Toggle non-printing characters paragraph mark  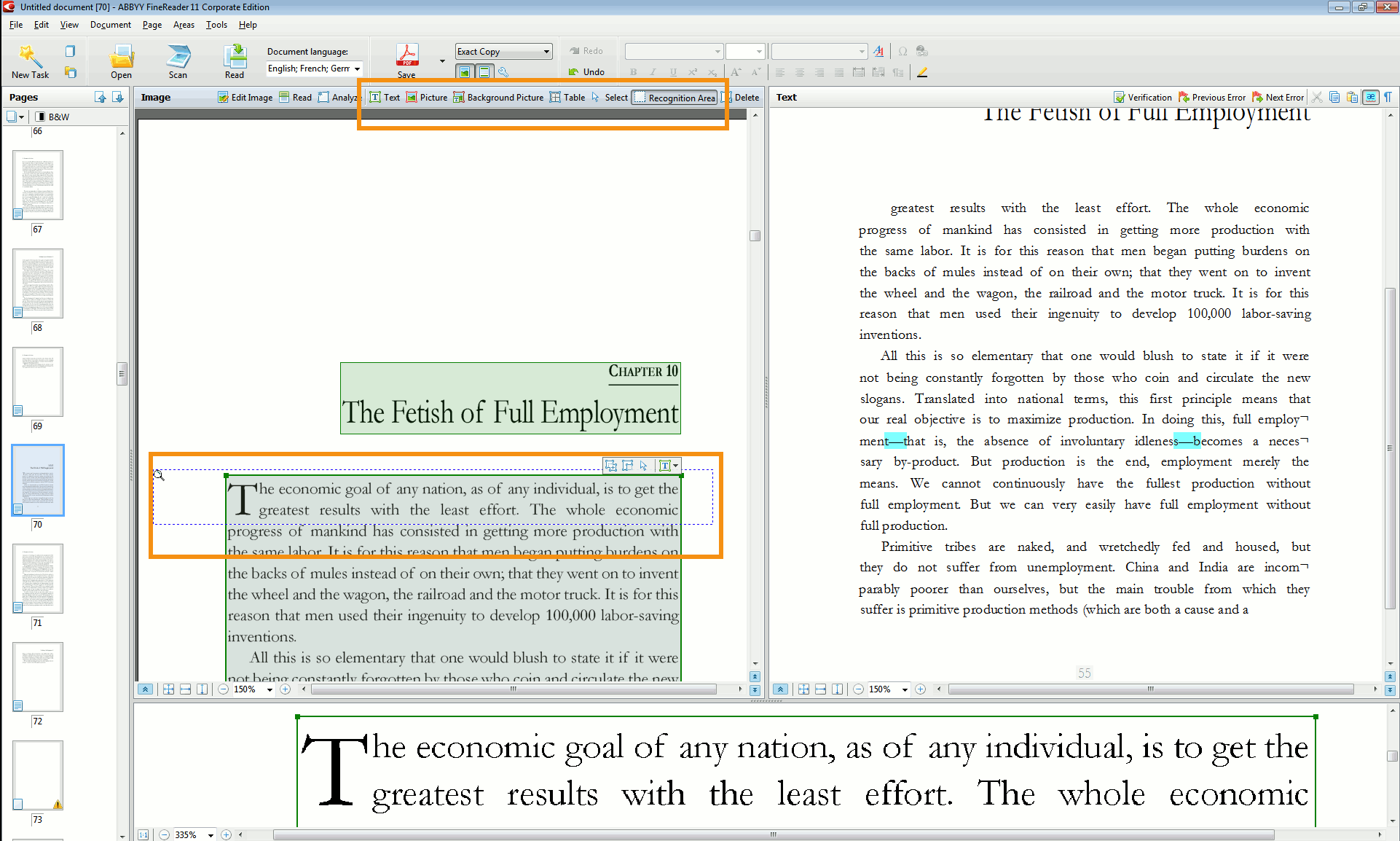tap(1388, 98)
